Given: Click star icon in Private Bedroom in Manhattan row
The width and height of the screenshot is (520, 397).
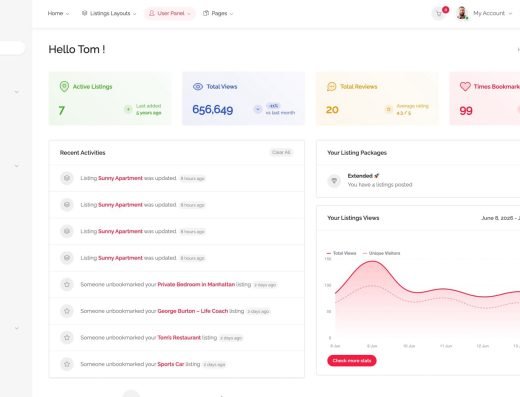Looking at the screenshot, I should coord(67,284).
